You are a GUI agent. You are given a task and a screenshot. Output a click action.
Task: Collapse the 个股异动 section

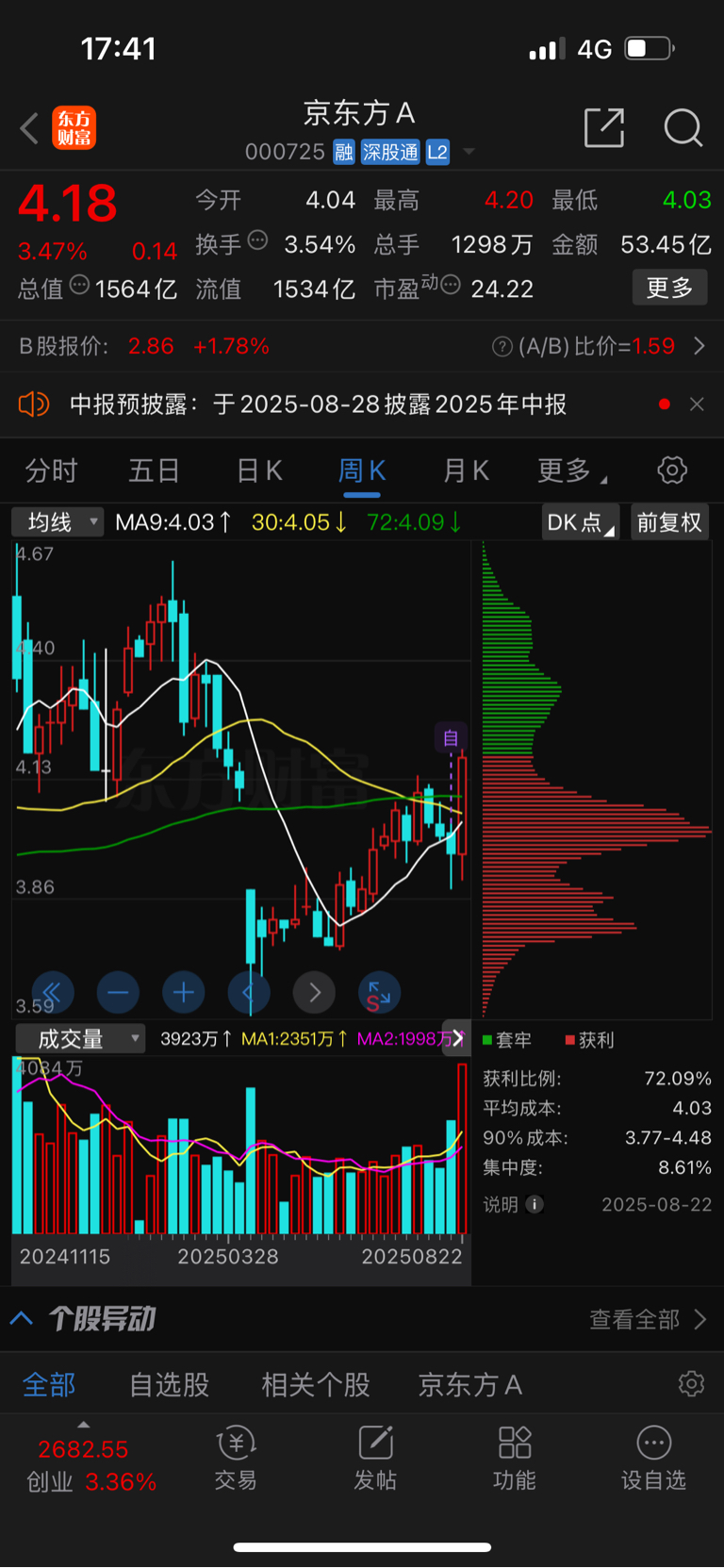pyautogui.click(x=22, y=1318)
